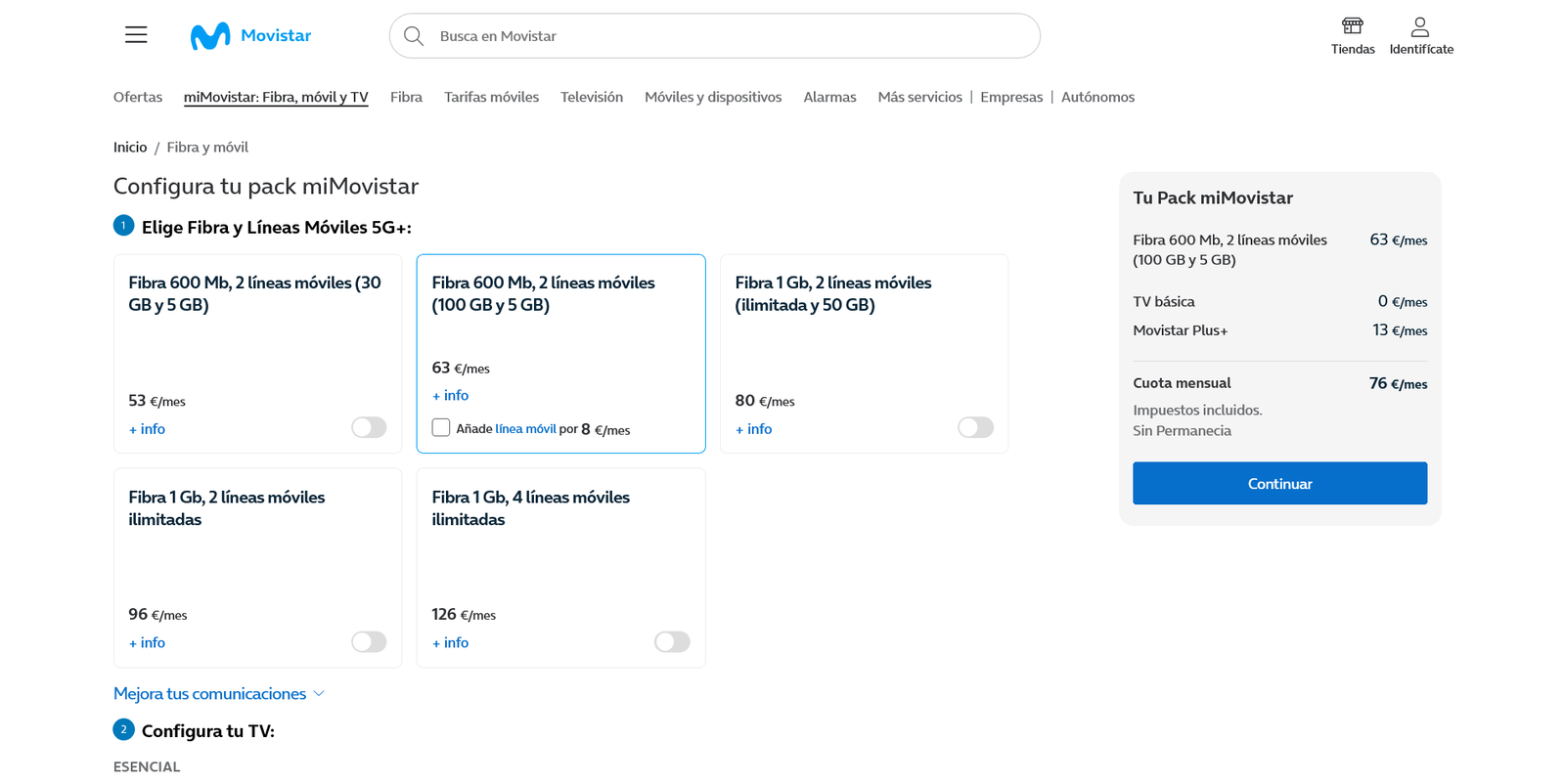The height and width of the screenshot is (784, 1565).
Task: Click Configura tu TV heading
Action: coord(208,730)
